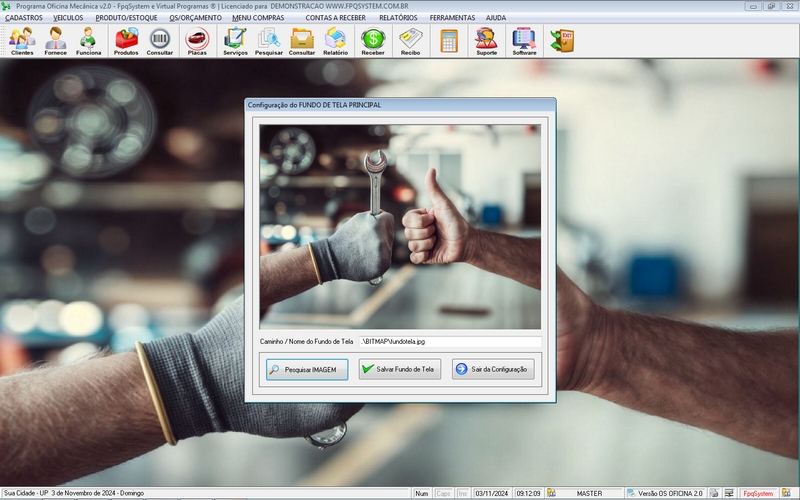Click the Caminho / Nome path field

tap(449, 341)
